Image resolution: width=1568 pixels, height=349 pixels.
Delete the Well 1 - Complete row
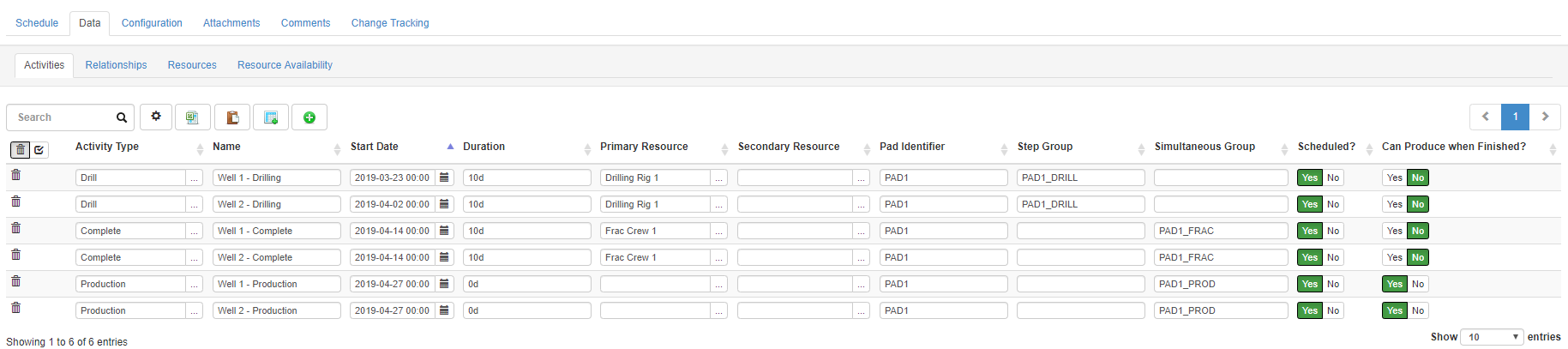(x=15, y=228)
